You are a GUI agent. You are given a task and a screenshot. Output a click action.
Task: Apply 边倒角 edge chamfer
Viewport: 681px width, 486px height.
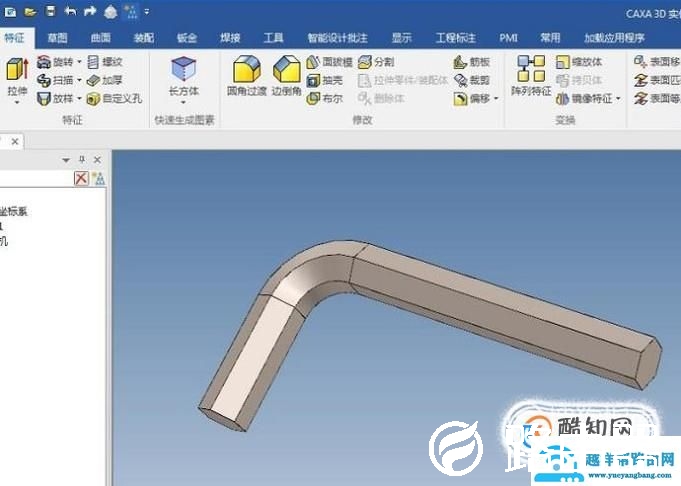coord(287,76)
